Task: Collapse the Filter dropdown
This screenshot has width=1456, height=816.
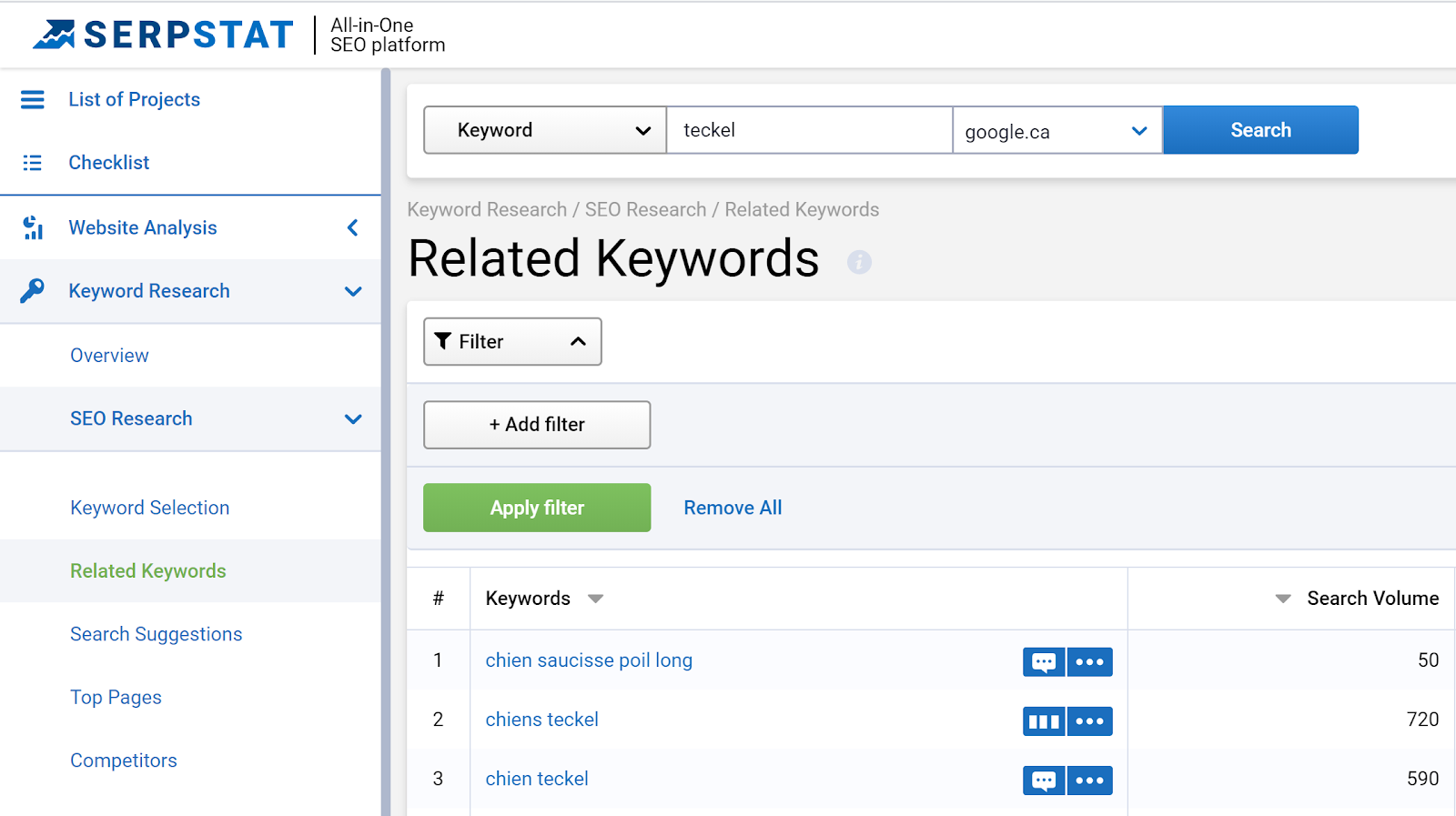Action: [512, 342]
